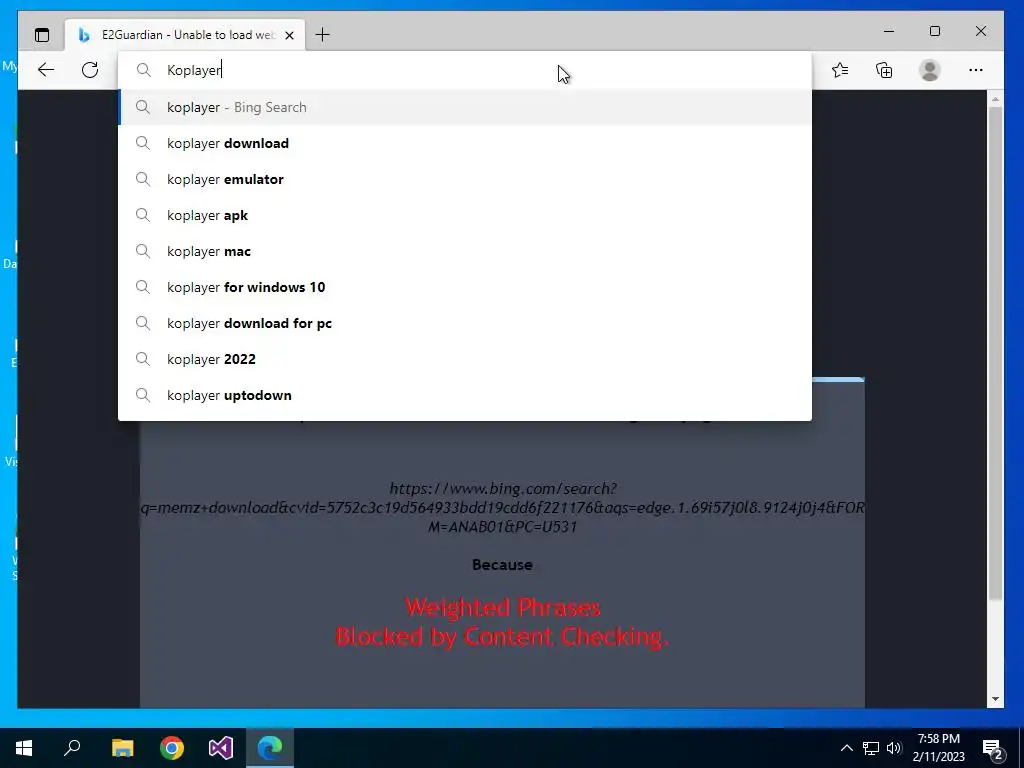This screenshot has width=1024, height=768.
Task: Open File Explorer from the taskbar
Action: pyautogui.click(x=122, y=748)
